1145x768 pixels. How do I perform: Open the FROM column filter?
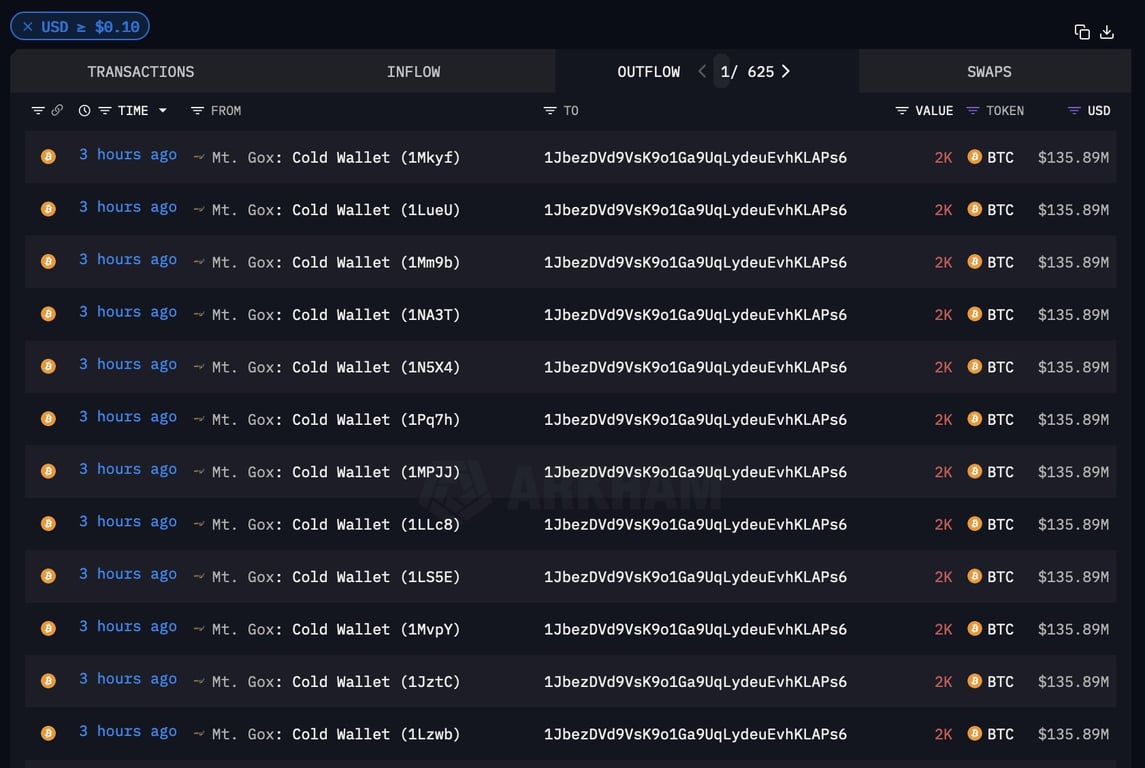[197, 111]
